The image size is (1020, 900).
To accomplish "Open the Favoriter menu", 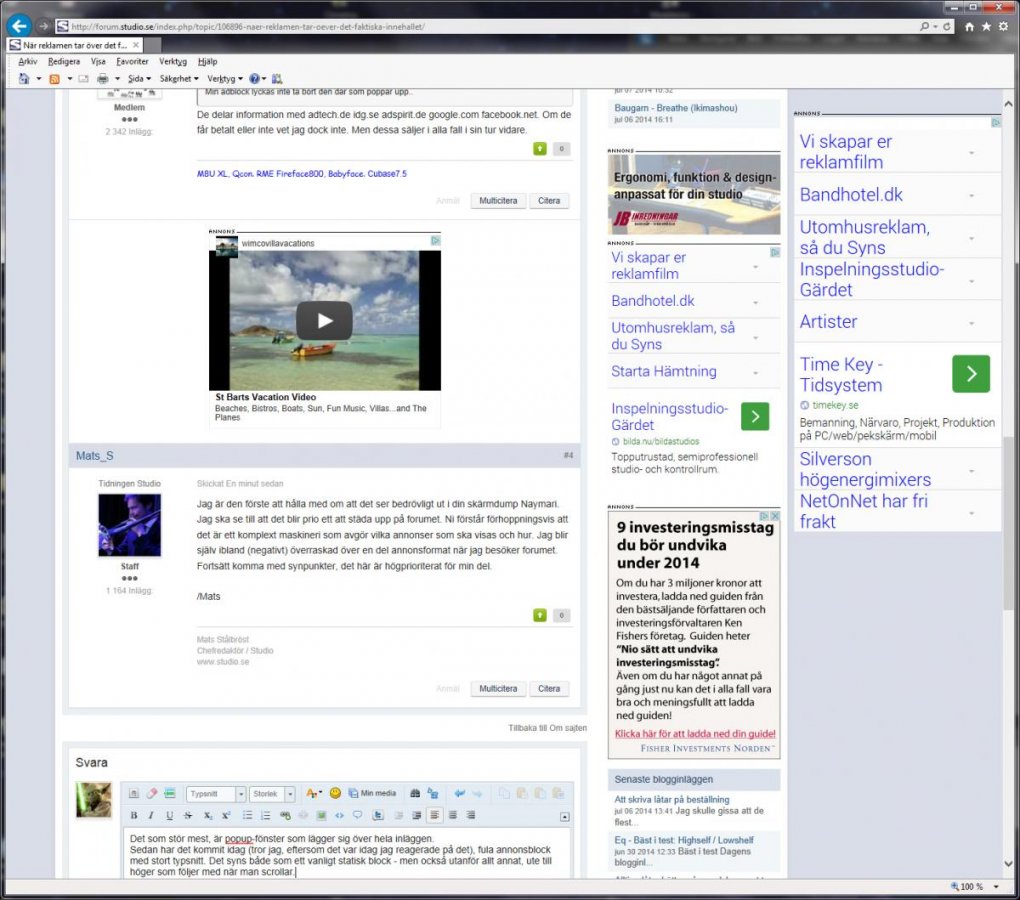I will pyautogui.click(x=132, y=61).
